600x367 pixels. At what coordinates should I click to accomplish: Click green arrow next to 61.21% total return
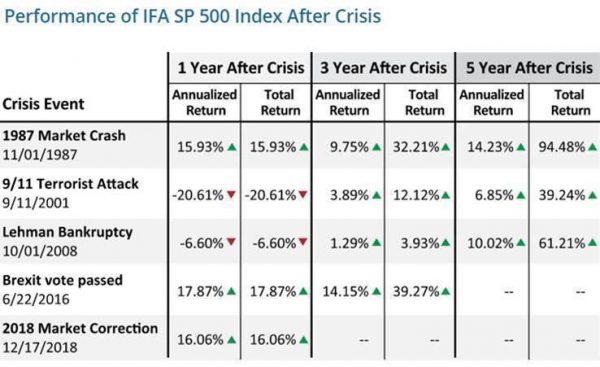[x=592, y=243]
